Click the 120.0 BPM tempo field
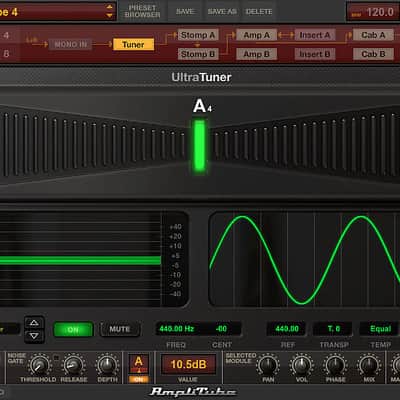The height and width of the screenshot is (400, 400). pos(374,12)
